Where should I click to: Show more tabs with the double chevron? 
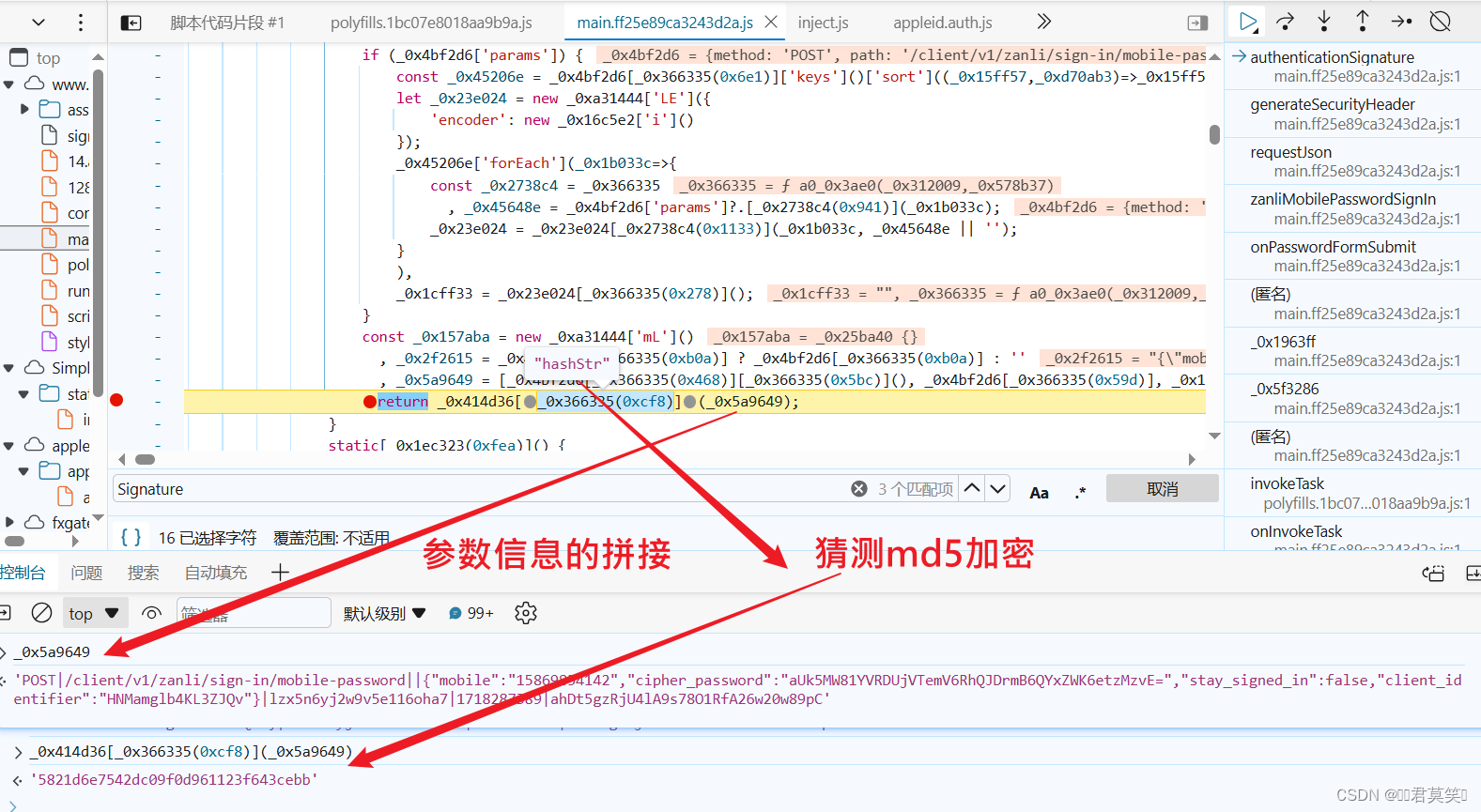coord(1043,22)
